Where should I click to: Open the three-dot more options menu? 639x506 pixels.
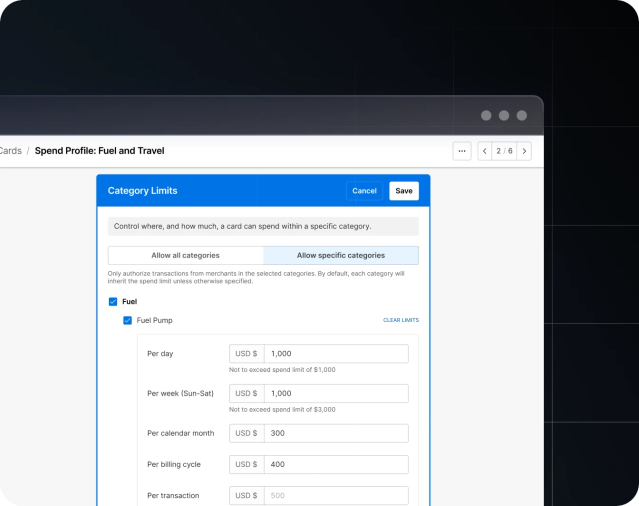coord(461,151)
